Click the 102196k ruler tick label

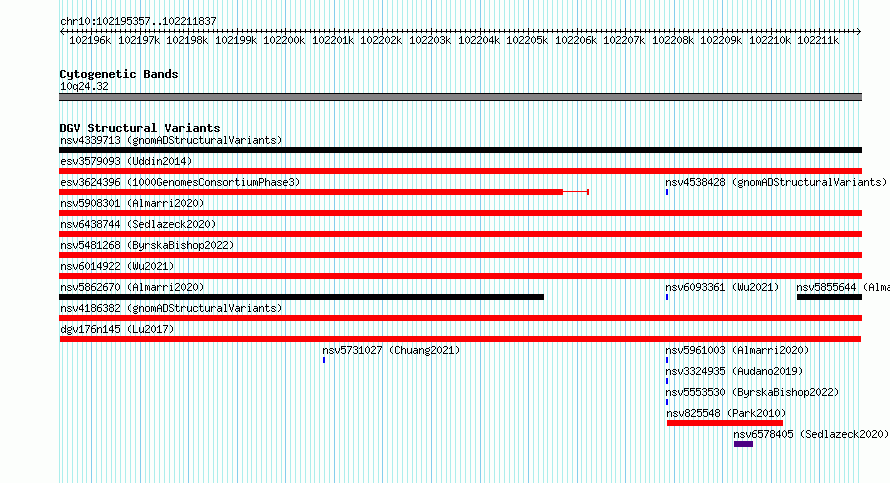90,40
